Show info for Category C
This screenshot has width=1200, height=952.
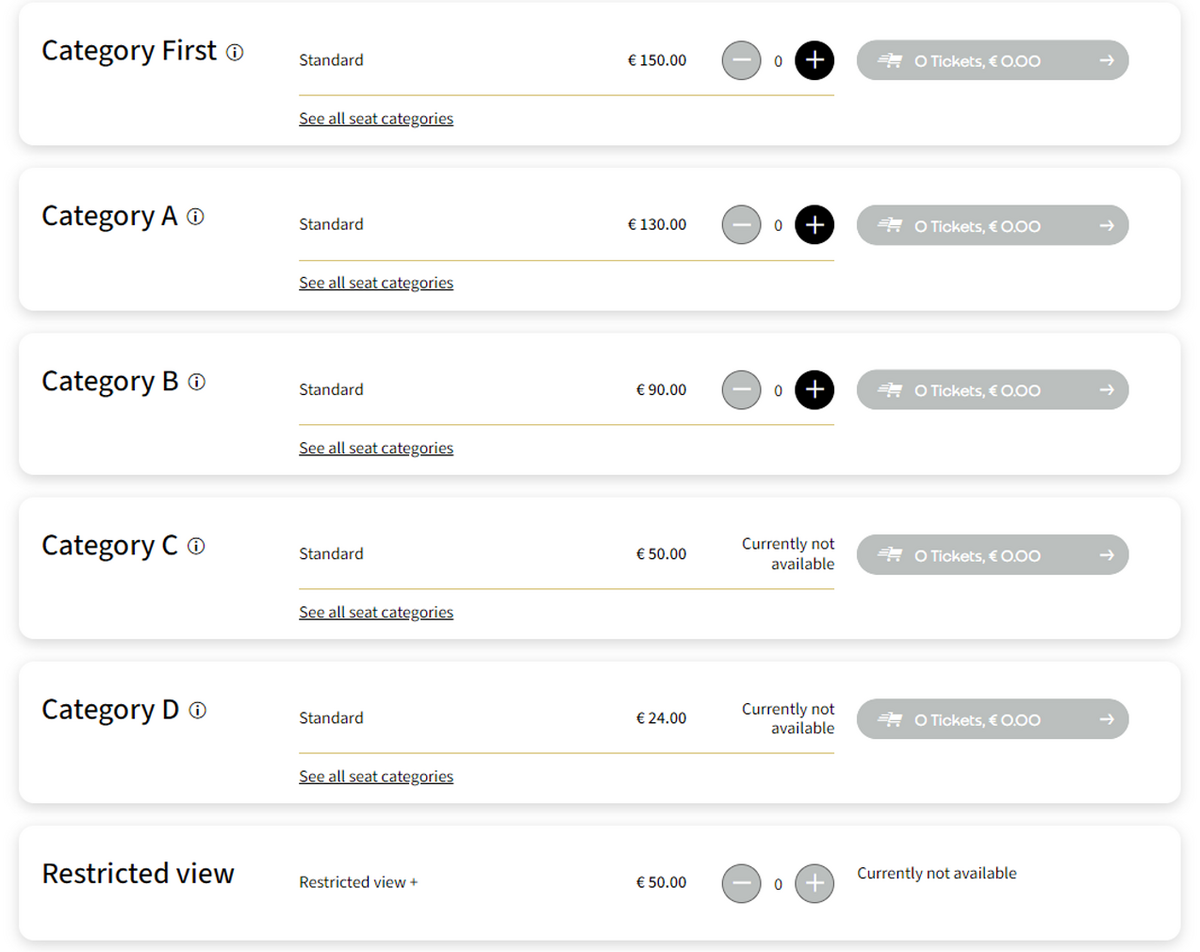pyautogui.click(x=196, y=546)
